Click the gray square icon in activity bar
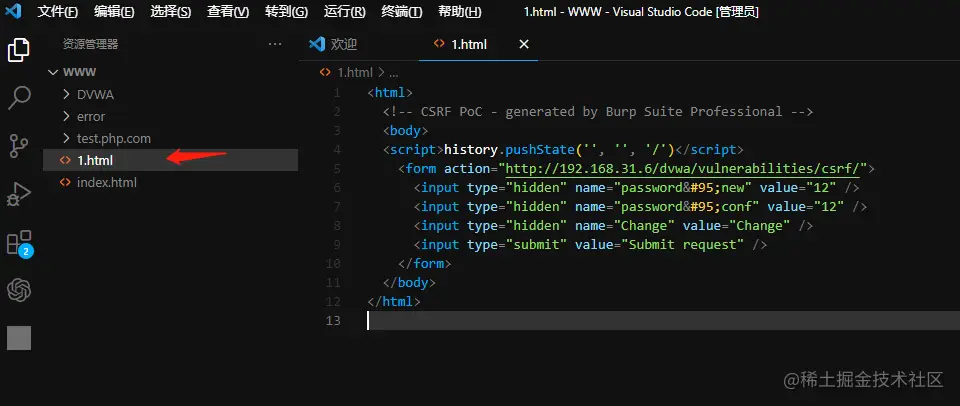This screenshot has width=960, height=406. point(18,338)
